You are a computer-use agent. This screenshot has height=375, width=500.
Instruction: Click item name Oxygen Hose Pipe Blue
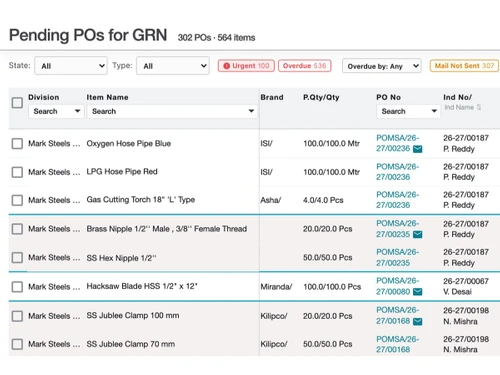[x=129, y=144]
